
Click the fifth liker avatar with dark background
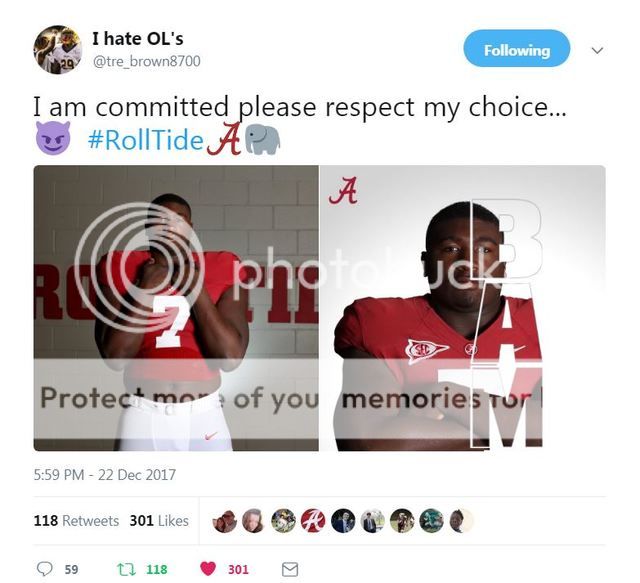point(343,521)
